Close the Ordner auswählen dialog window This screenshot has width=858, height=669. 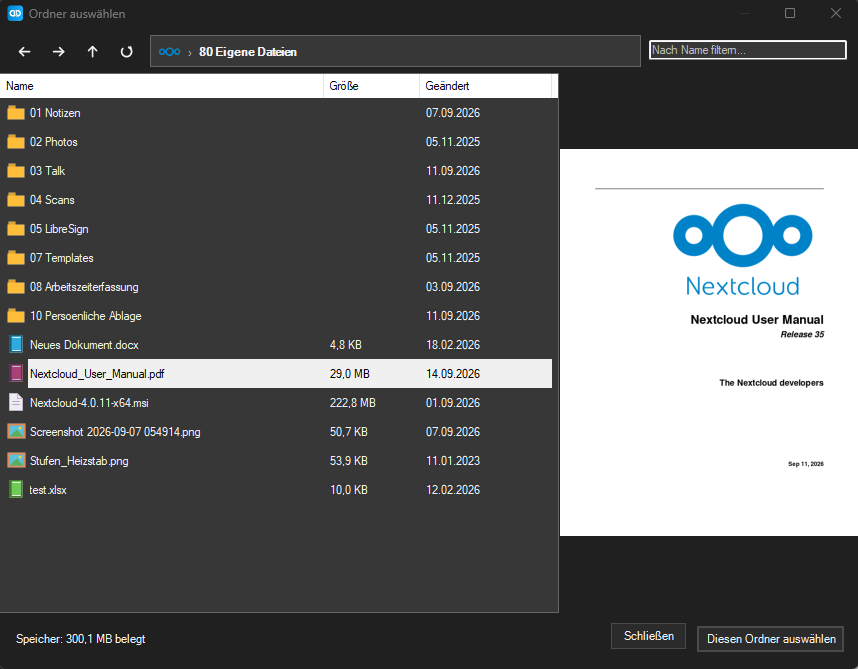(x=836, y=13)
